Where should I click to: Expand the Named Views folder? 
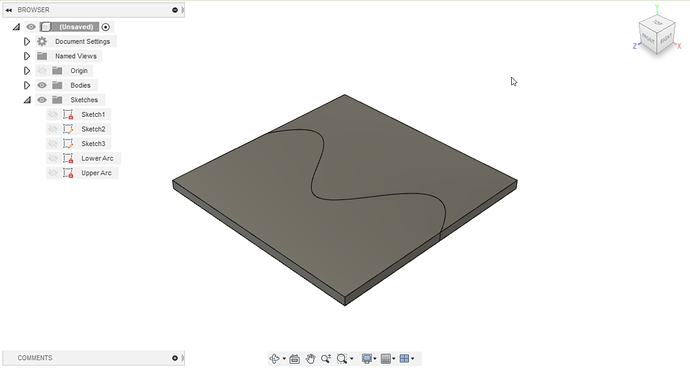coord(27,56)
